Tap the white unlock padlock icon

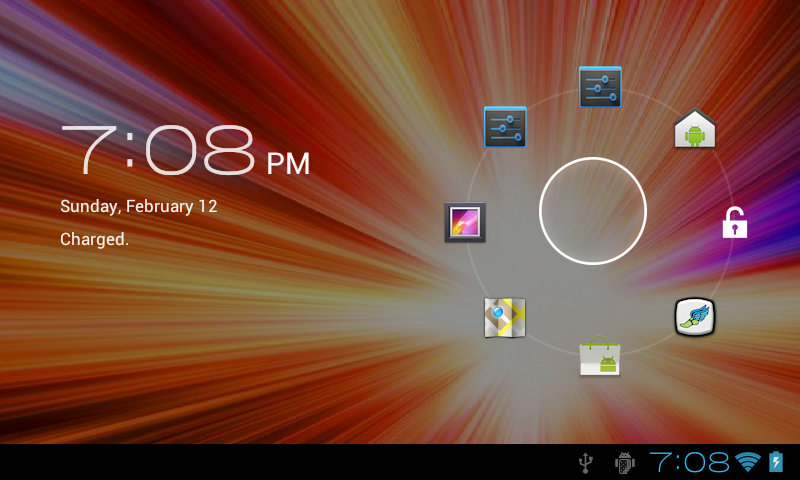(735, 222)
